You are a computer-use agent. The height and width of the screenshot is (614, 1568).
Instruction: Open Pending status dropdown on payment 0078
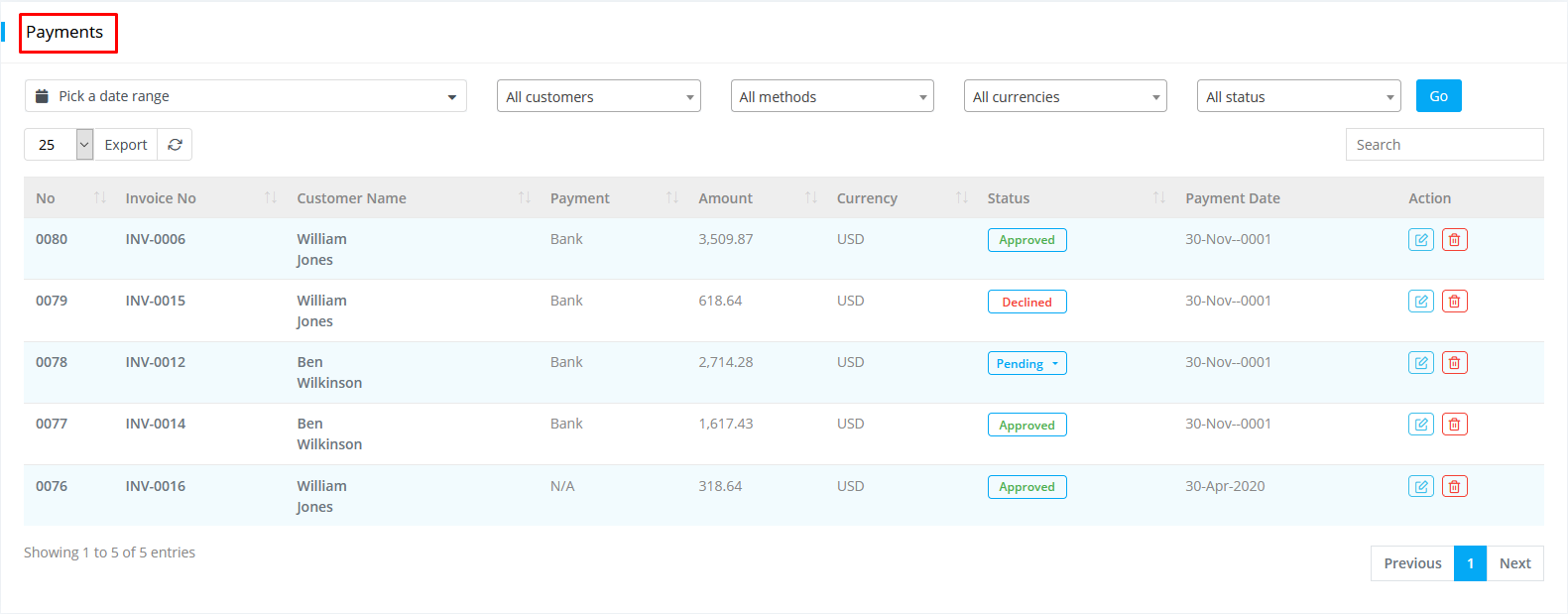1026,364
